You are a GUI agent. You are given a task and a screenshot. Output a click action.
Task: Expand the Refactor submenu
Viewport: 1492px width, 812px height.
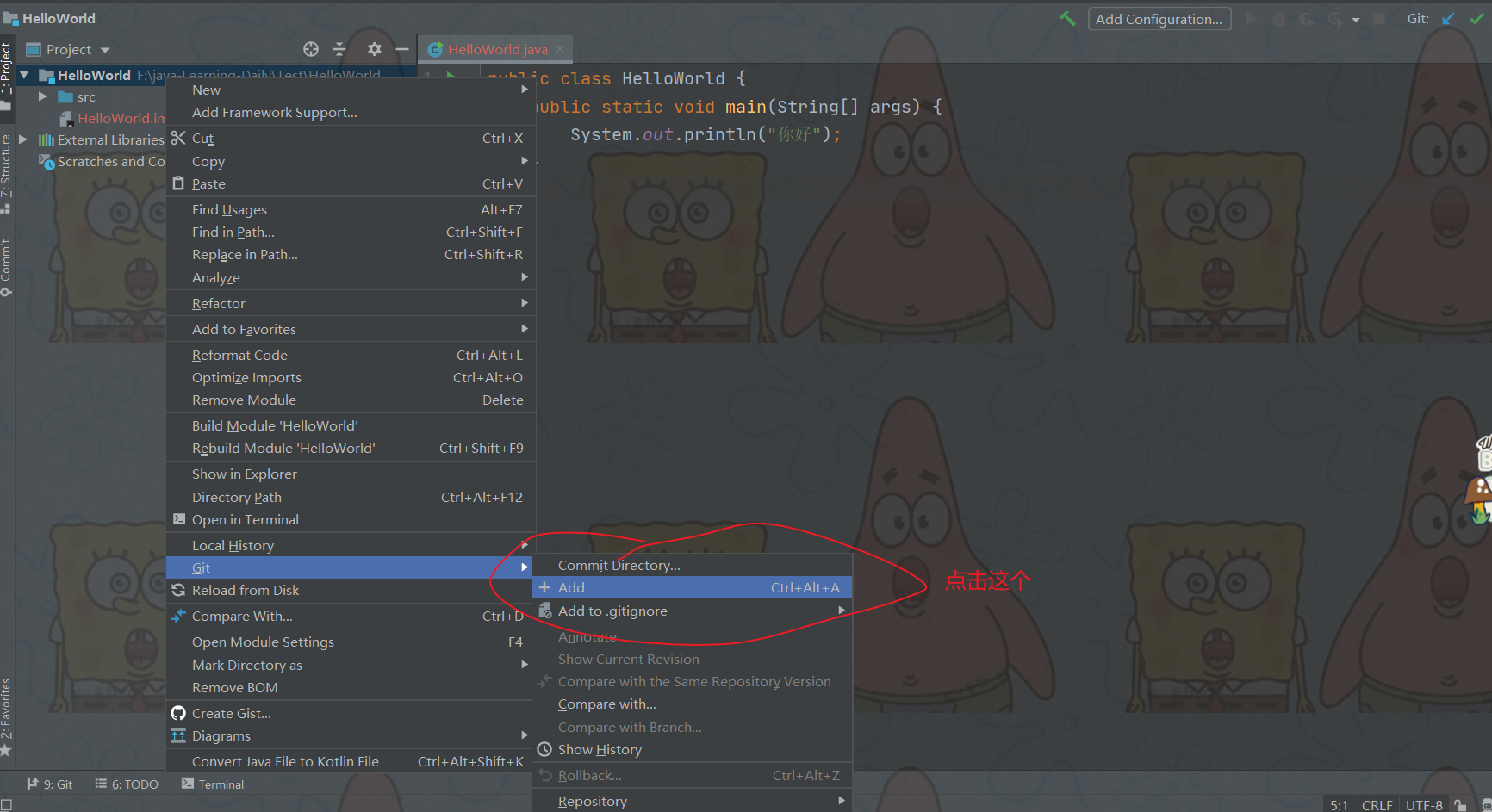click(x=351, y=303)
